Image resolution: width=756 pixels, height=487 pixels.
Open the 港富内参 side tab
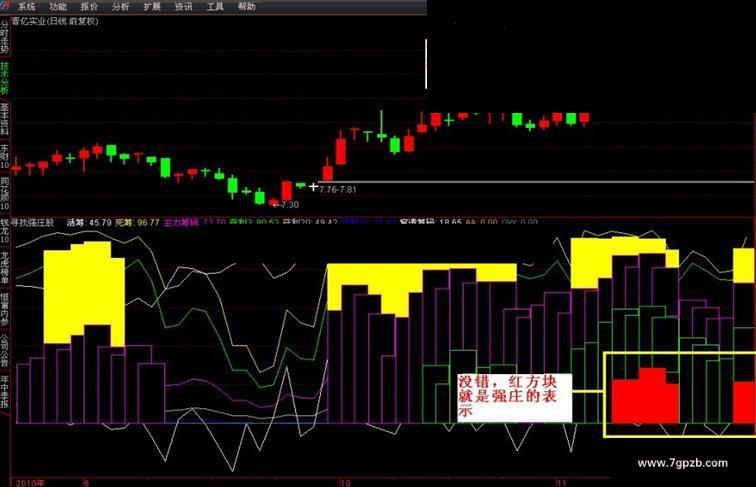(x=4, y=309)
